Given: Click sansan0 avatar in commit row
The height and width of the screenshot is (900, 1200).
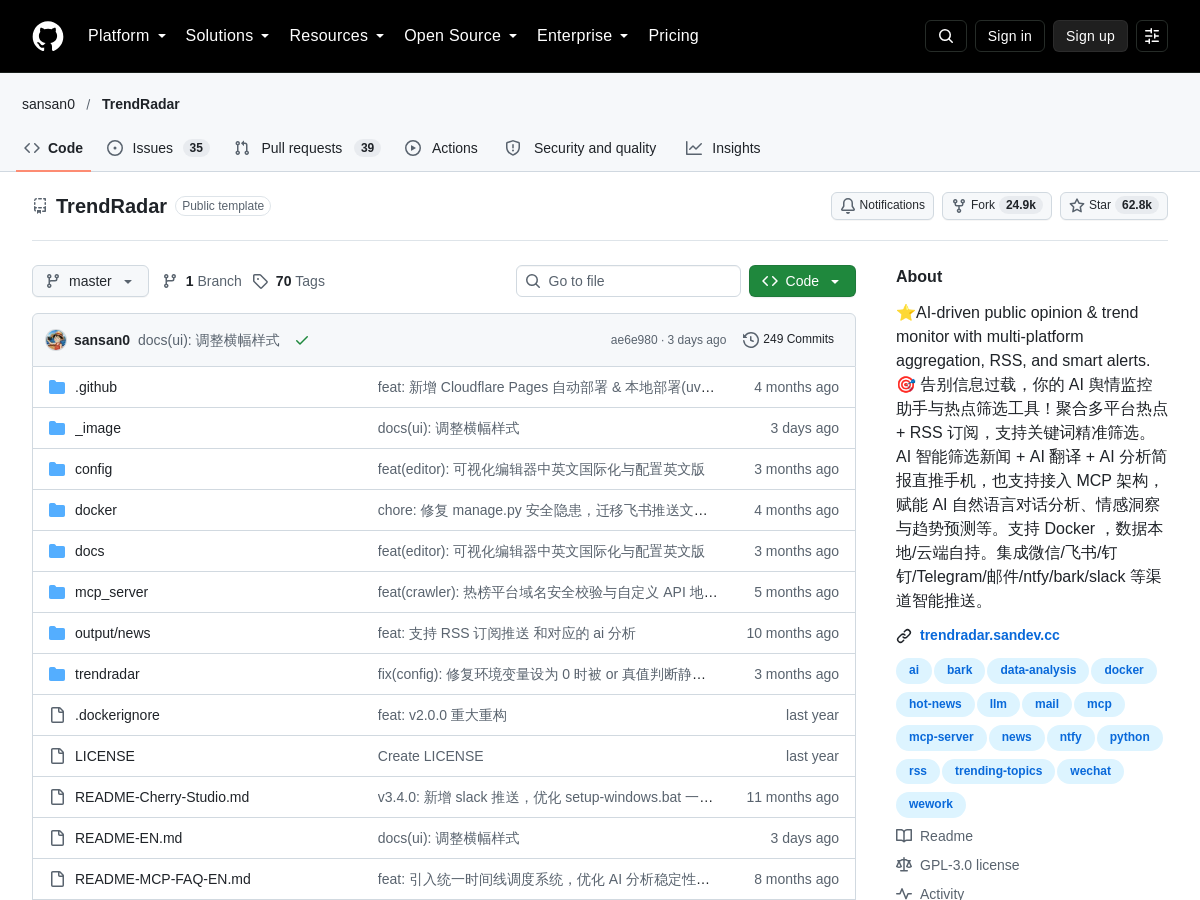Looking at the screenshot, I should [x=56, y=340].
